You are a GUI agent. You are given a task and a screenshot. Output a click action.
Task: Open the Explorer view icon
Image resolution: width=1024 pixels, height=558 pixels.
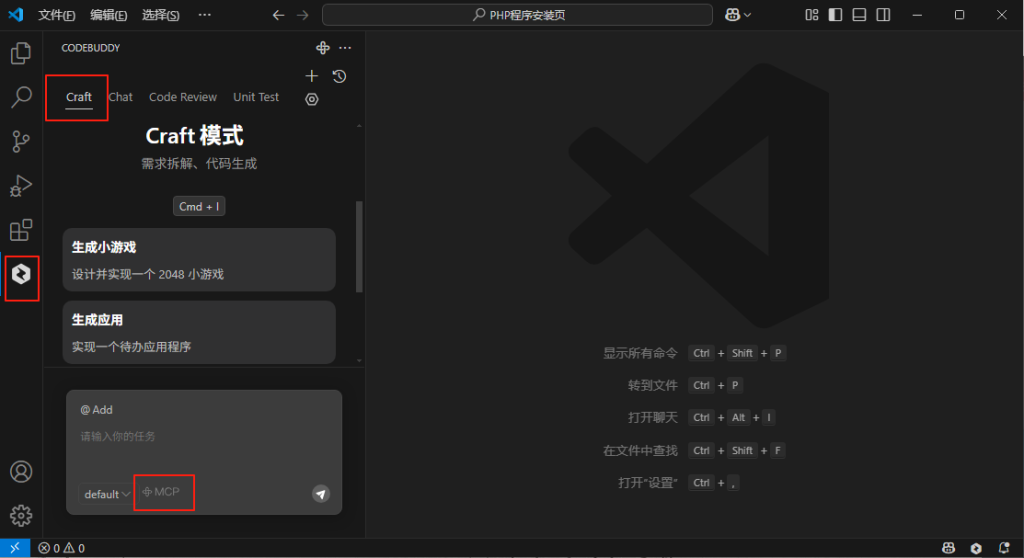click(x=21, y=54)
